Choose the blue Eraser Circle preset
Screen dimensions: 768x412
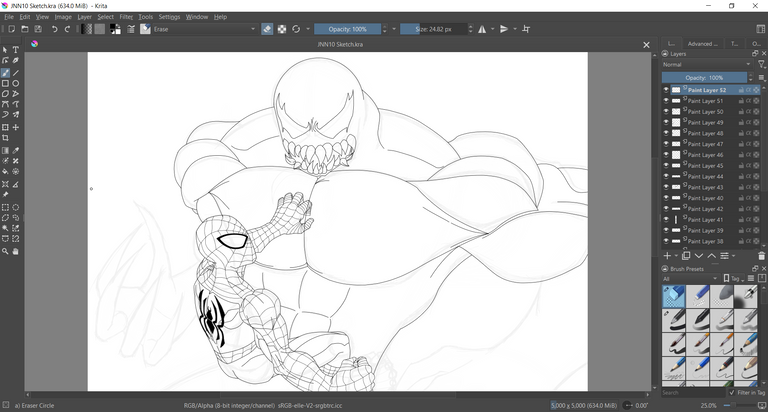pos(673,296)
